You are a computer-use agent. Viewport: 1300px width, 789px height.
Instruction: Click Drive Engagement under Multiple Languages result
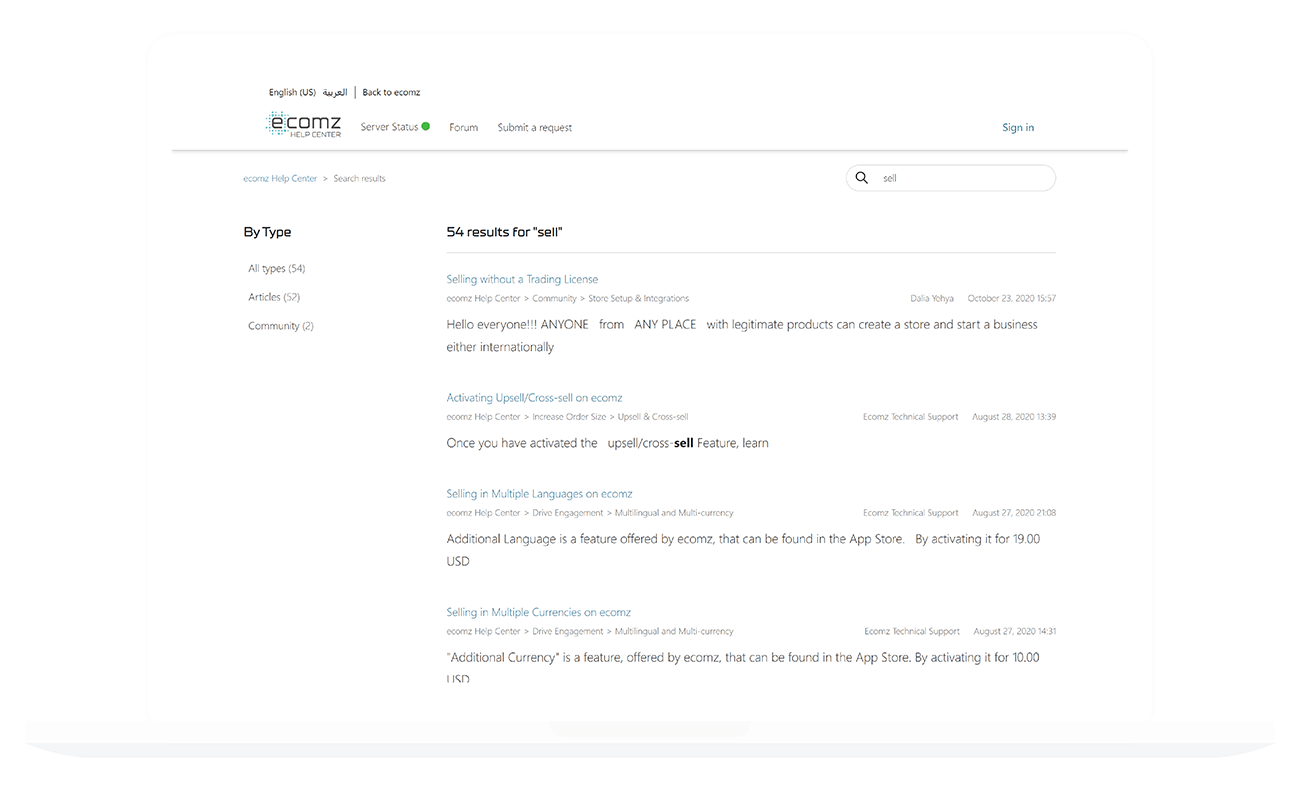pos(568,512)
